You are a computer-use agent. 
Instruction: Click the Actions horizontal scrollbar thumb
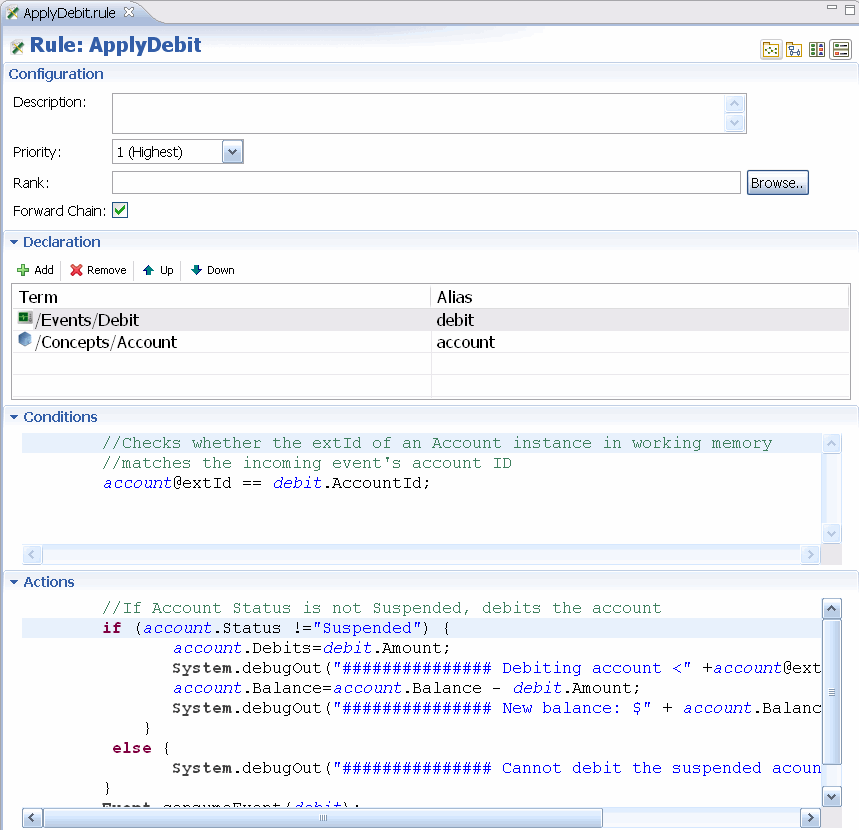click(323, 818)
